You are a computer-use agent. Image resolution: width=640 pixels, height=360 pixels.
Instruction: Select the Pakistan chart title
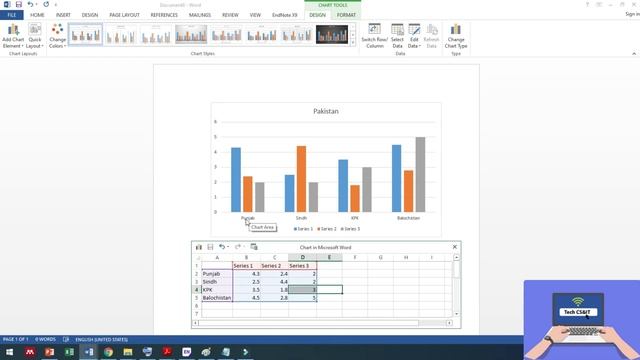coord(326,111)
